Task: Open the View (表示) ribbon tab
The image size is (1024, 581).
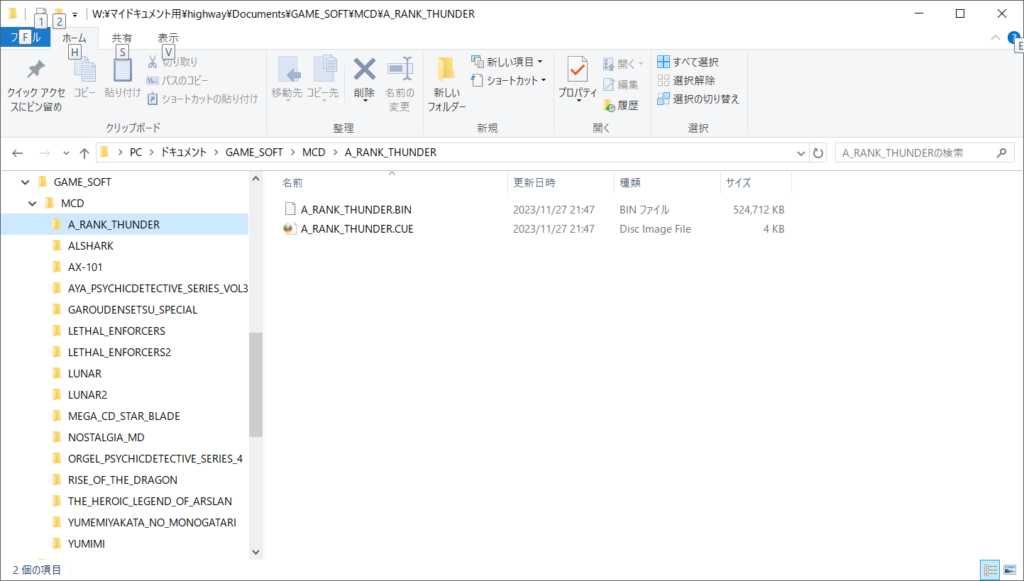Action: [x=168, y=38]
